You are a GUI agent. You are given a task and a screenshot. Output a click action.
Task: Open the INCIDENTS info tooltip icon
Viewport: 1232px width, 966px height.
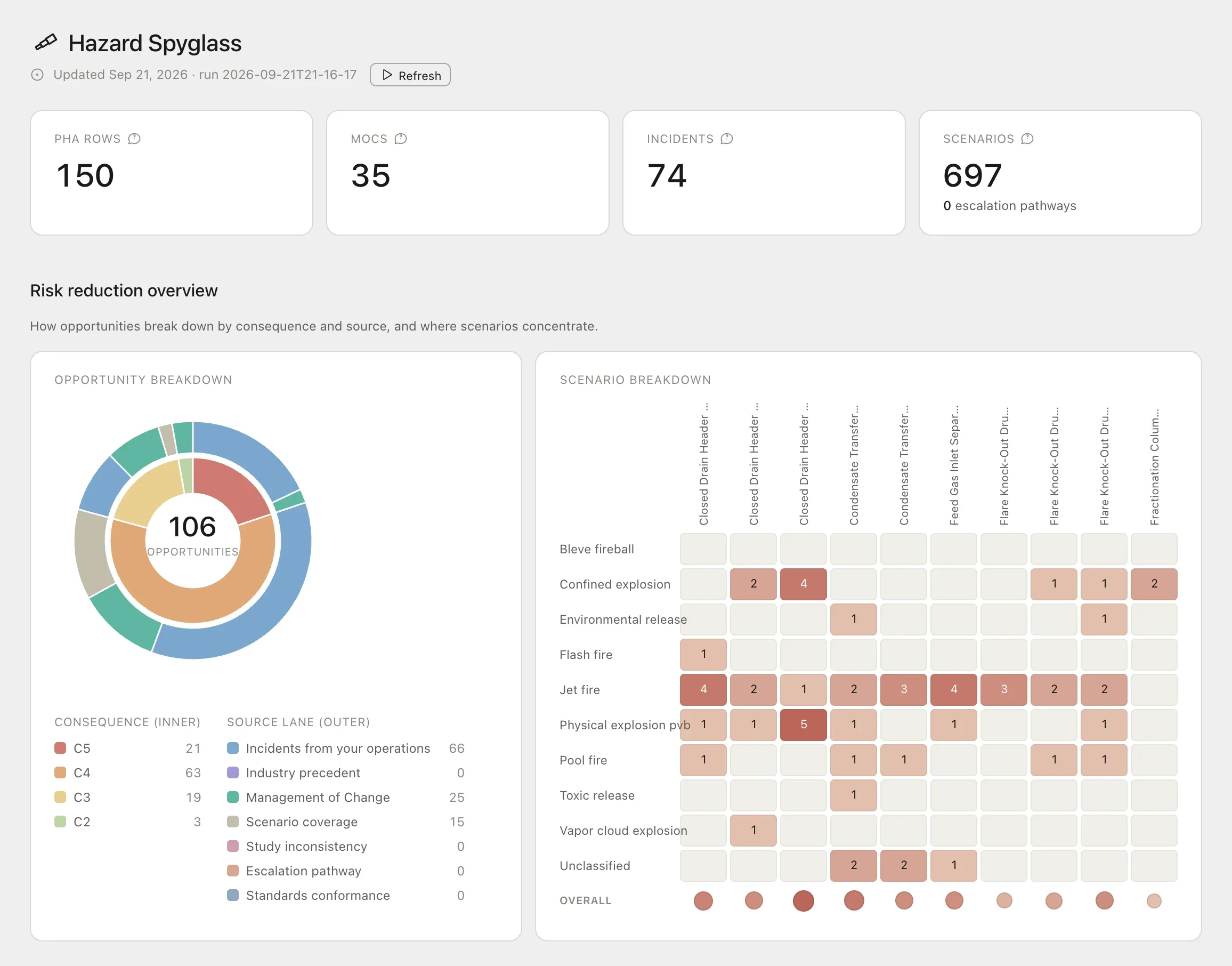[726, 139]
